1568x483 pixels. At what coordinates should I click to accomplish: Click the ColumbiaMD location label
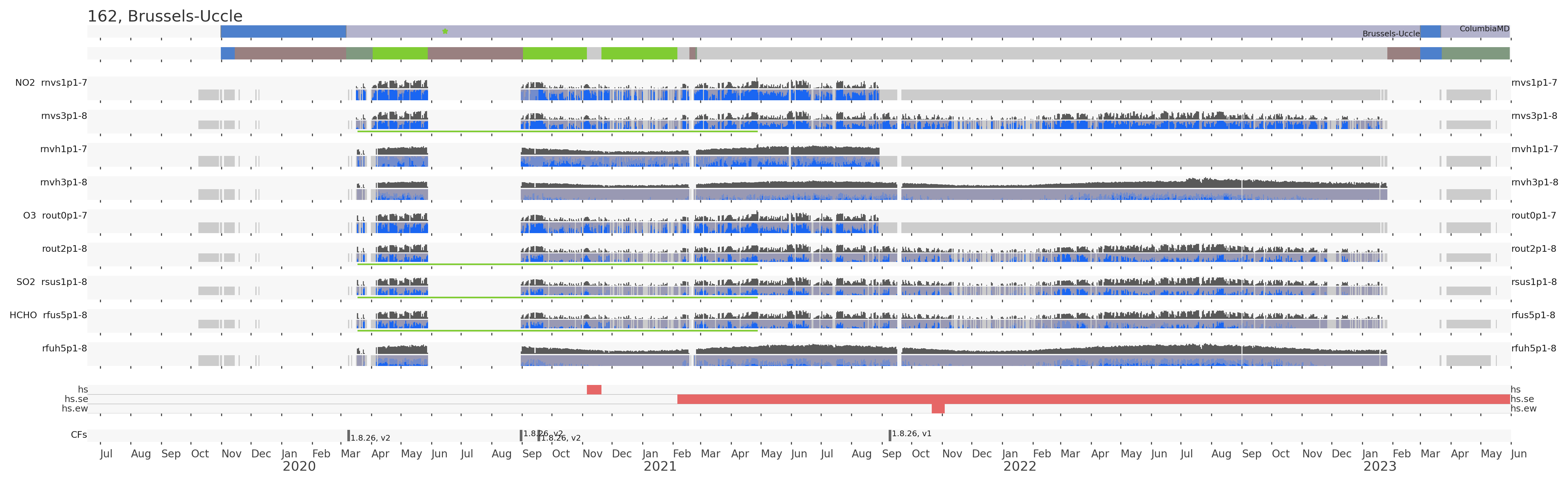[x=1484, y=28]
